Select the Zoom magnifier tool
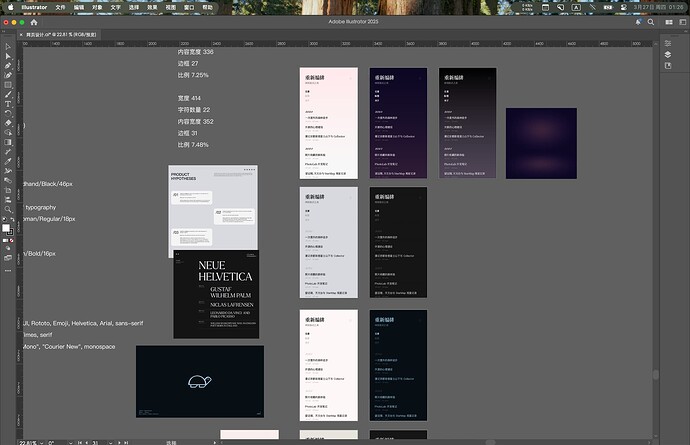The height and width of the screenshot is (445, 690). click(x=8, y=210)
